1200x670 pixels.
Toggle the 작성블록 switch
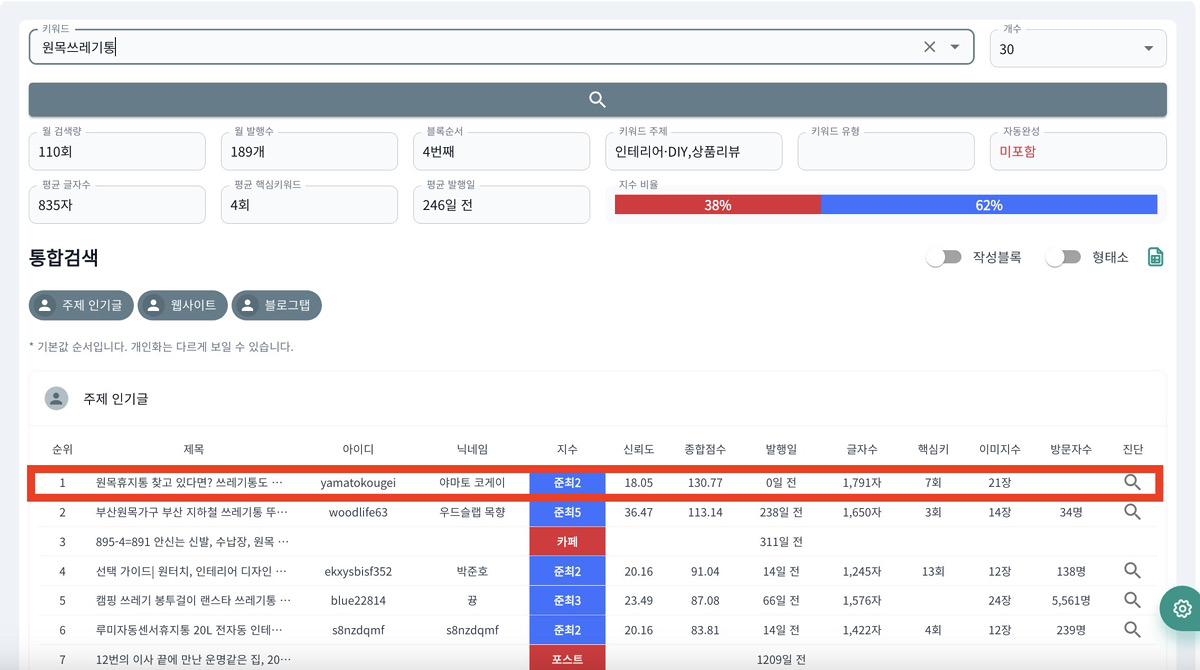pyautogui.click(x=943, y=257)
